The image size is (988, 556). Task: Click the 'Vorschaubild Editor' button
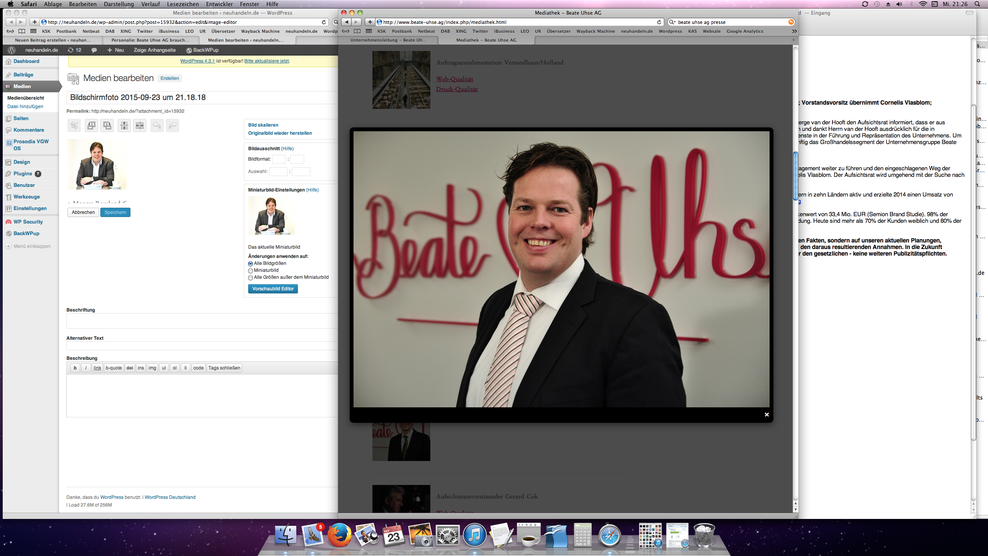[x=273, y=289]
